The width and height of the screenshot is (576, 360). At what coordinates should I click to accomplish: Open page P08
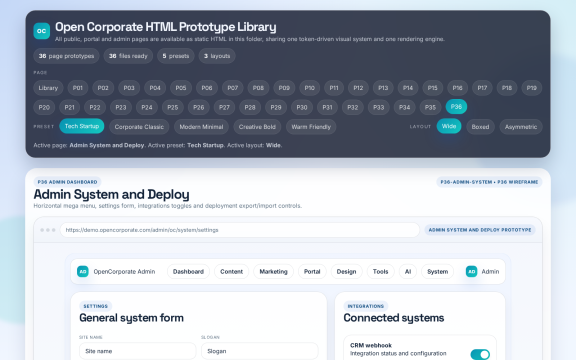[258, 88]
